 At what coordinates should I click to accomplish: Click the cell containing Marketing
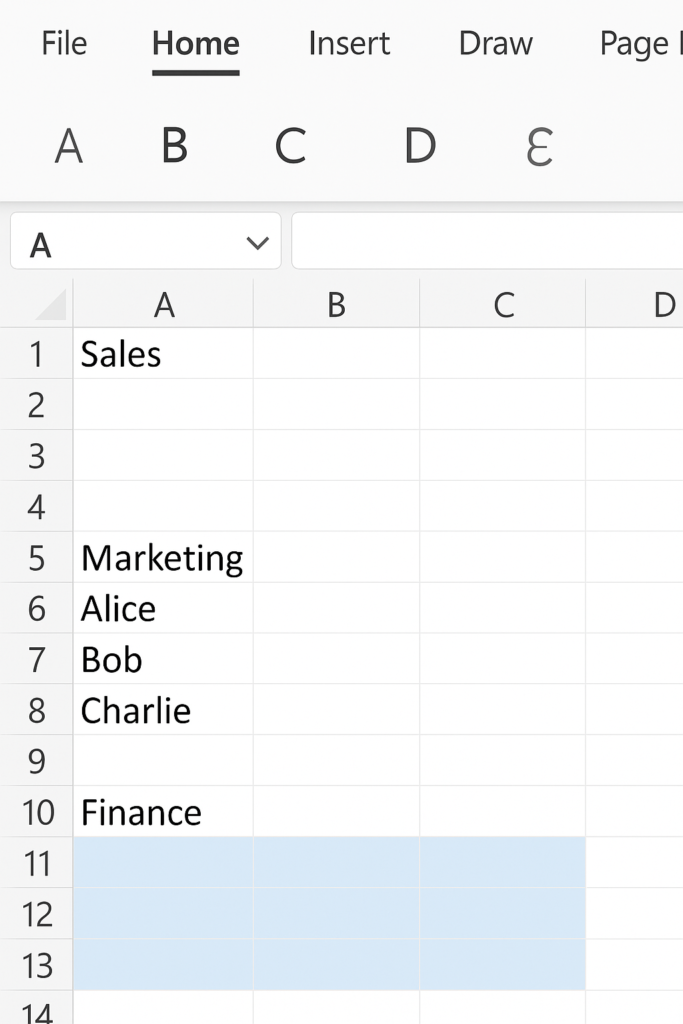pos(162,558)
